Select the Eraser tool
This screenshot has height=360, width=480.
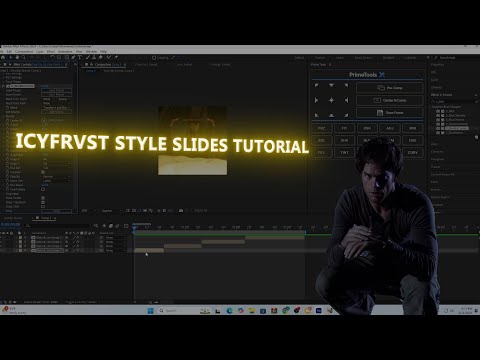pos(101,57)
